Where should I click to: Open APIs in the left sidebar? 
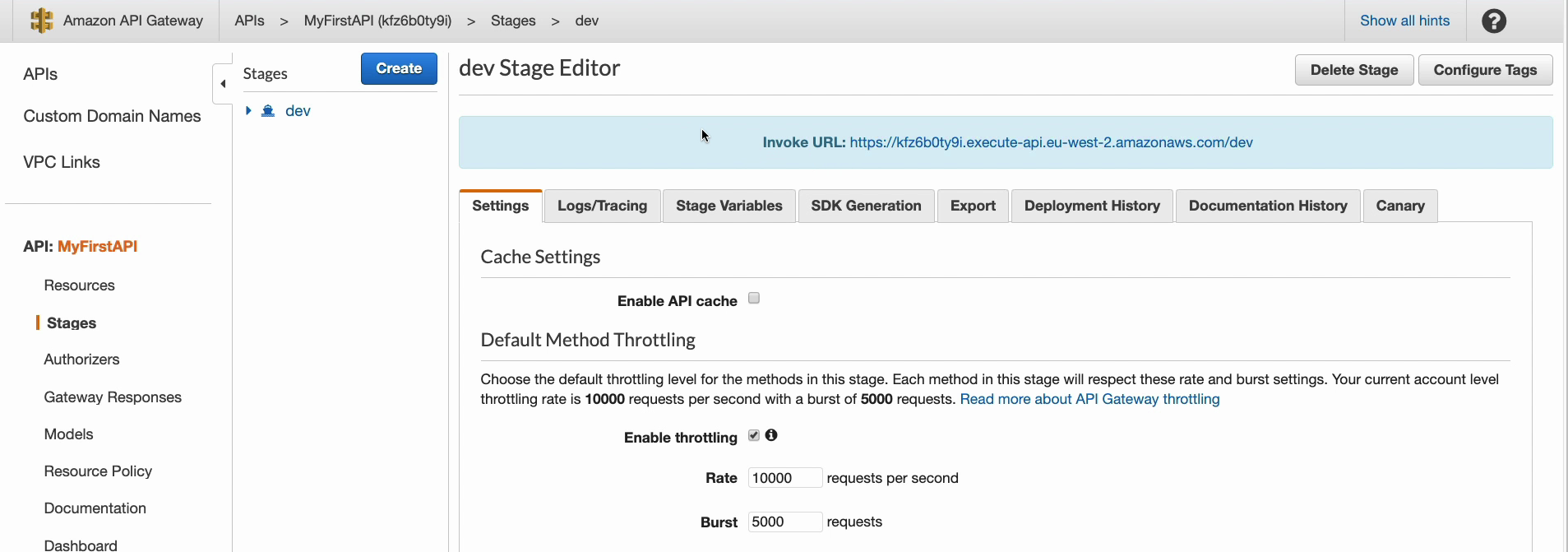point(40,74)
